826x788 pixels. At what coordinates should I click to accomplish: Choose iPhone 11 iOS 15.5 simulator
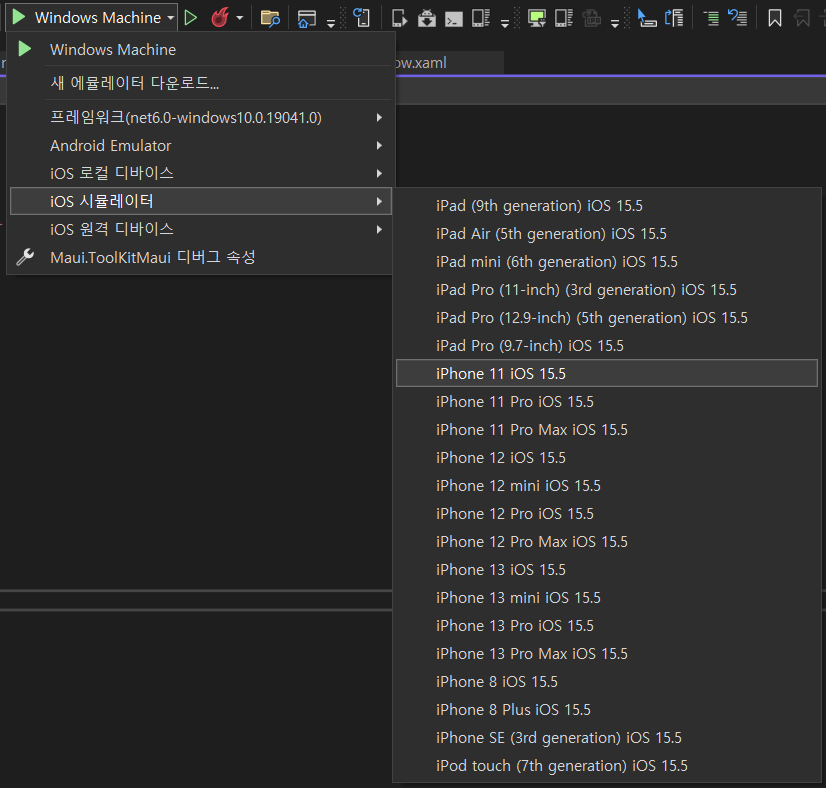pos(606,373)
